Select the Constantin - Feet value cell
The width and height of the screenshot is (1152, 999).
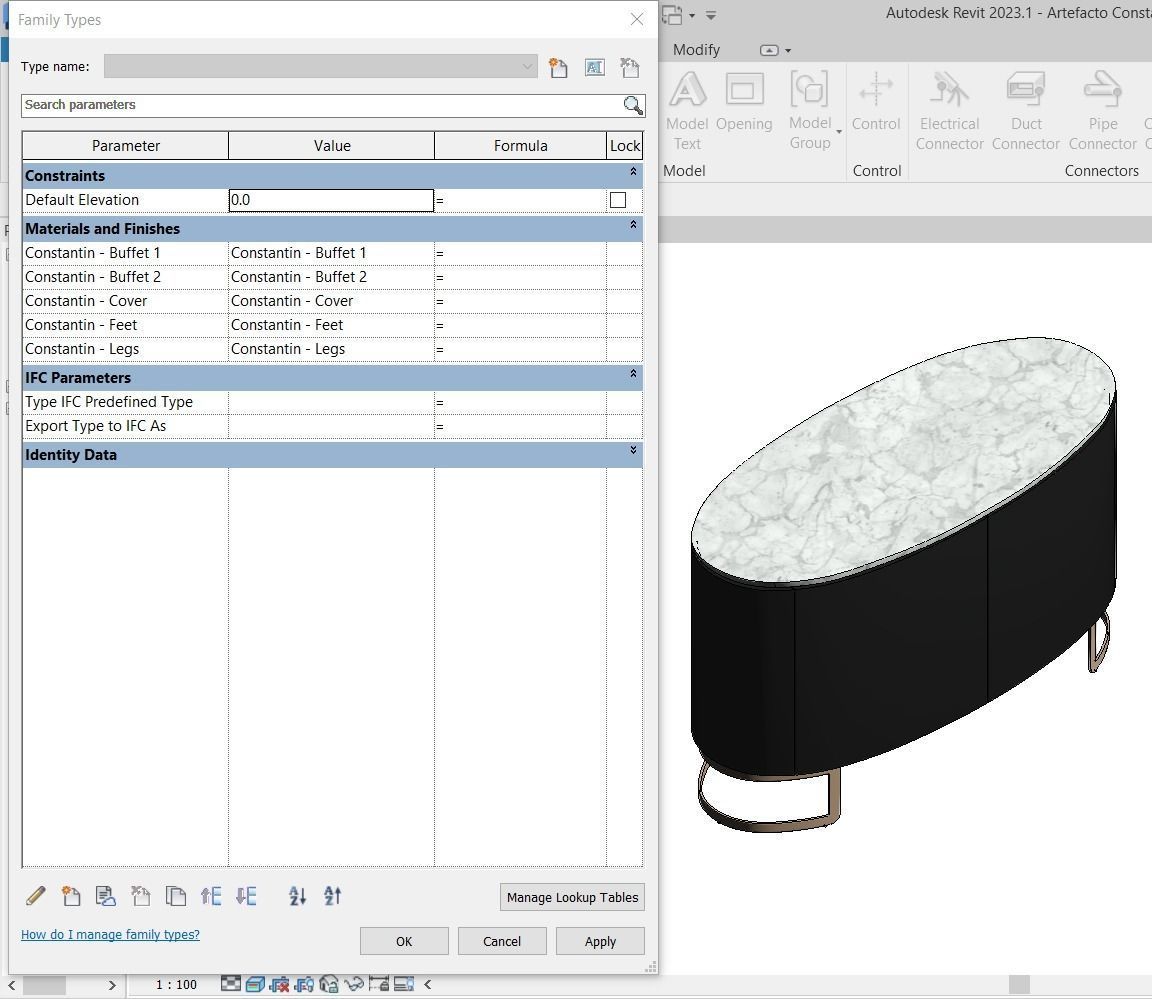click(x=331, y=325)
